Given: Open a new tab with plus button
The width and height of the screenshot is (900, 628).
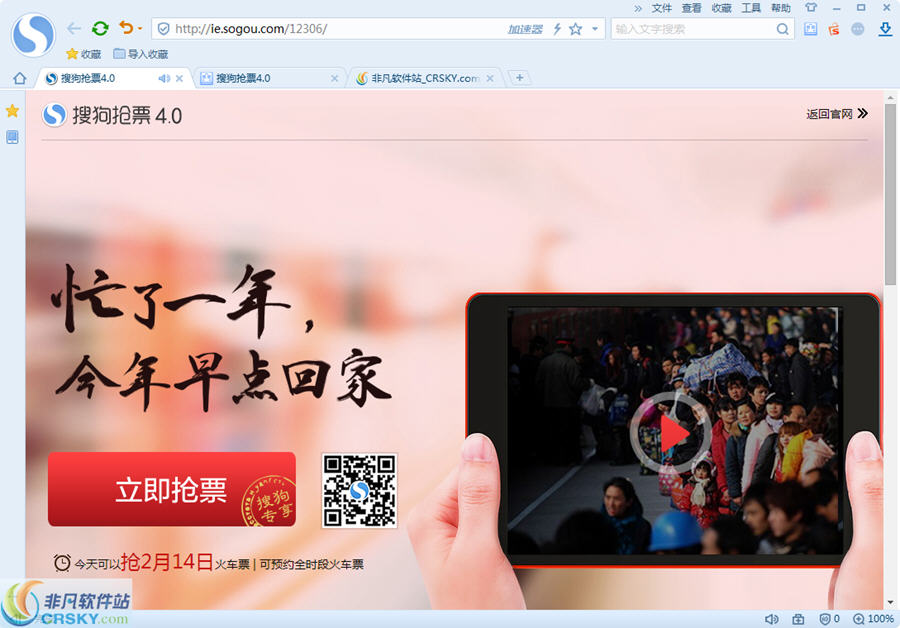Looking at the screenshot, I should [519, 77].
